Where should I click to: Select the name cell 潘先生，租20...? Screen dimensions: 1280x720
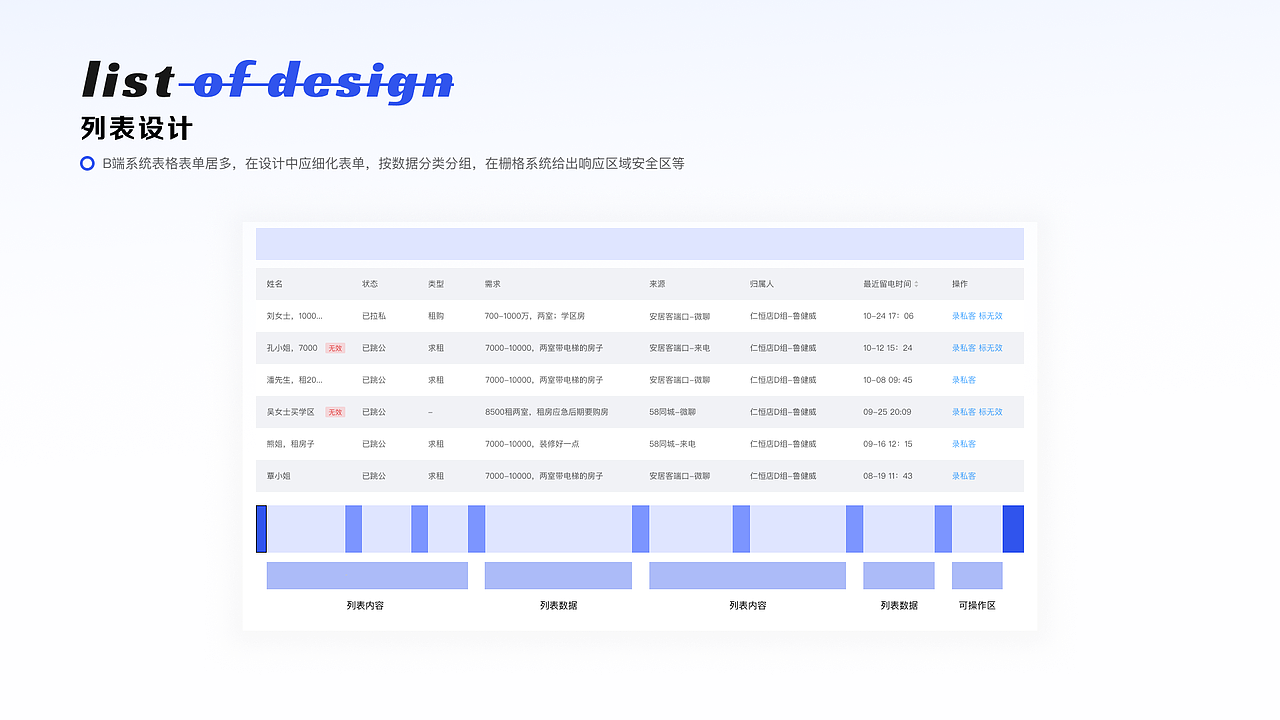[x=295, y=380]
